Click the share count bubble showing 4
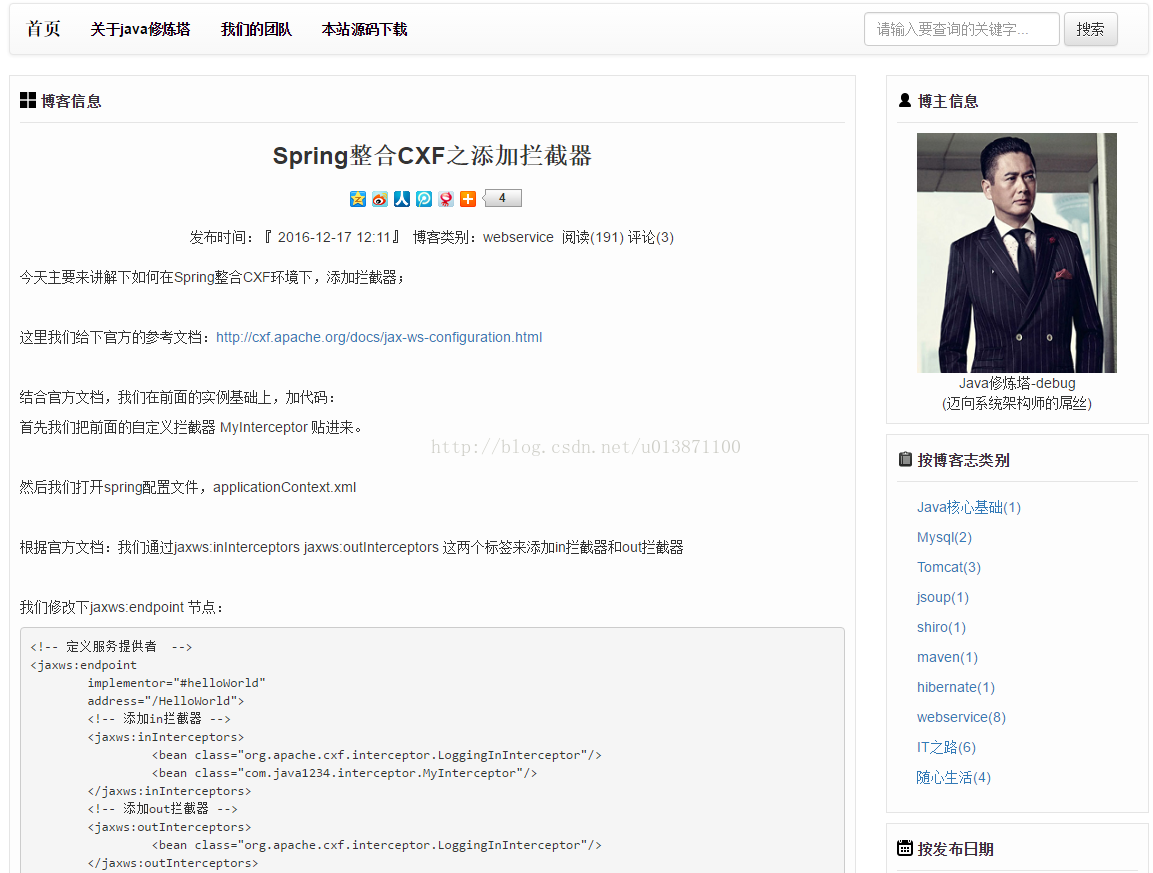 click(502, 198)
